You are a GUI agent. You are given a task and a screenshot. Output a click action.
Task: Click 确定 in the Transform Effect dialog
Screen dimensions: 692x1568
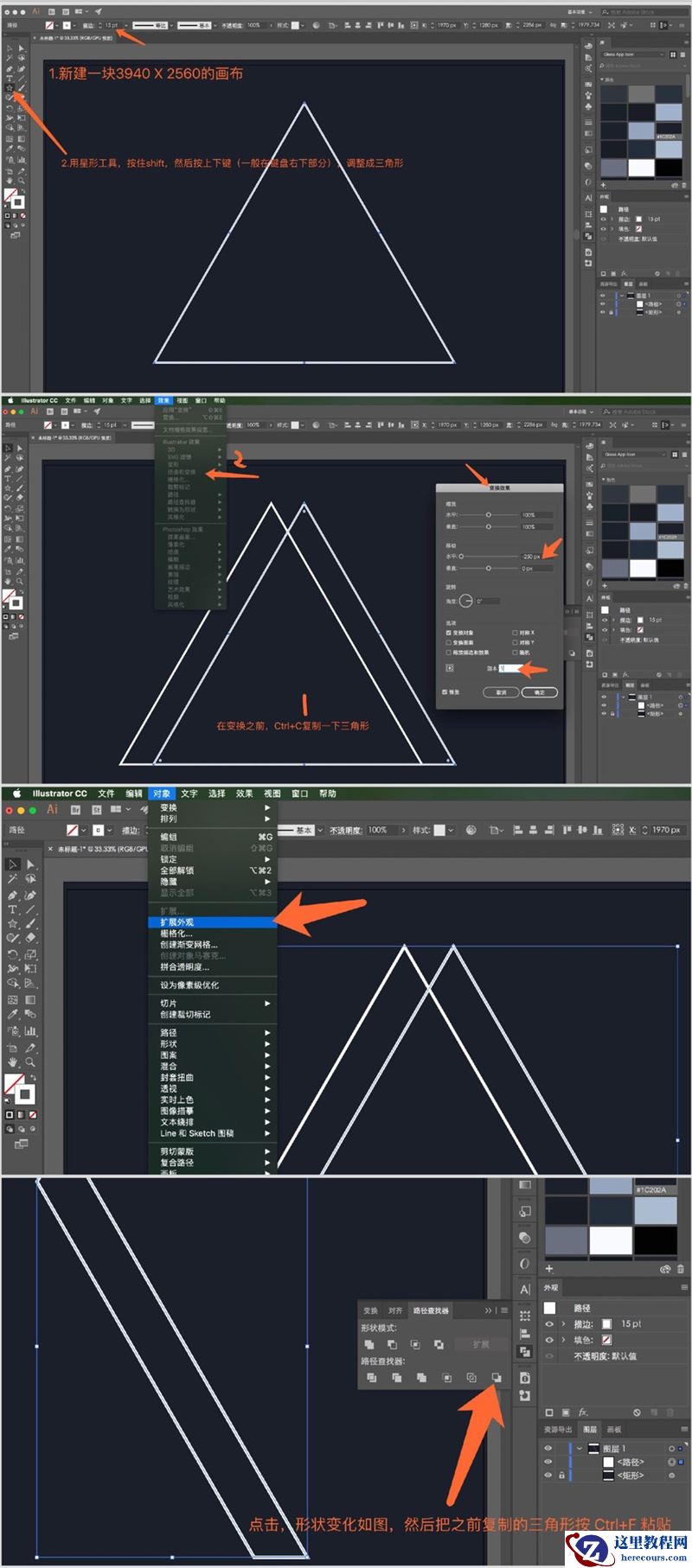coord(540,692)
